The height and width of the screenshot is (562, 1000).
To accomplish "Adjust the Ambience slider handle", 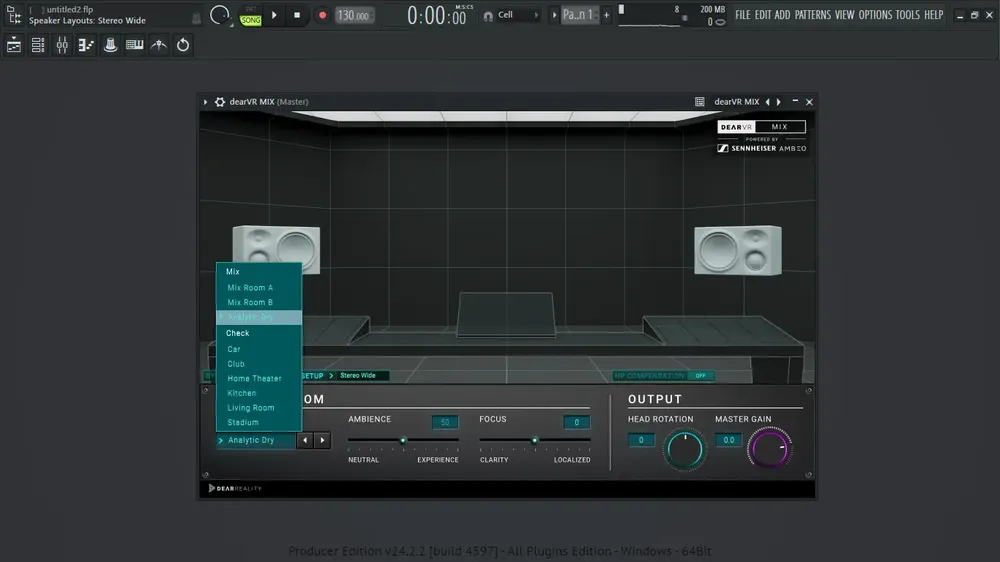I will 403,440.
